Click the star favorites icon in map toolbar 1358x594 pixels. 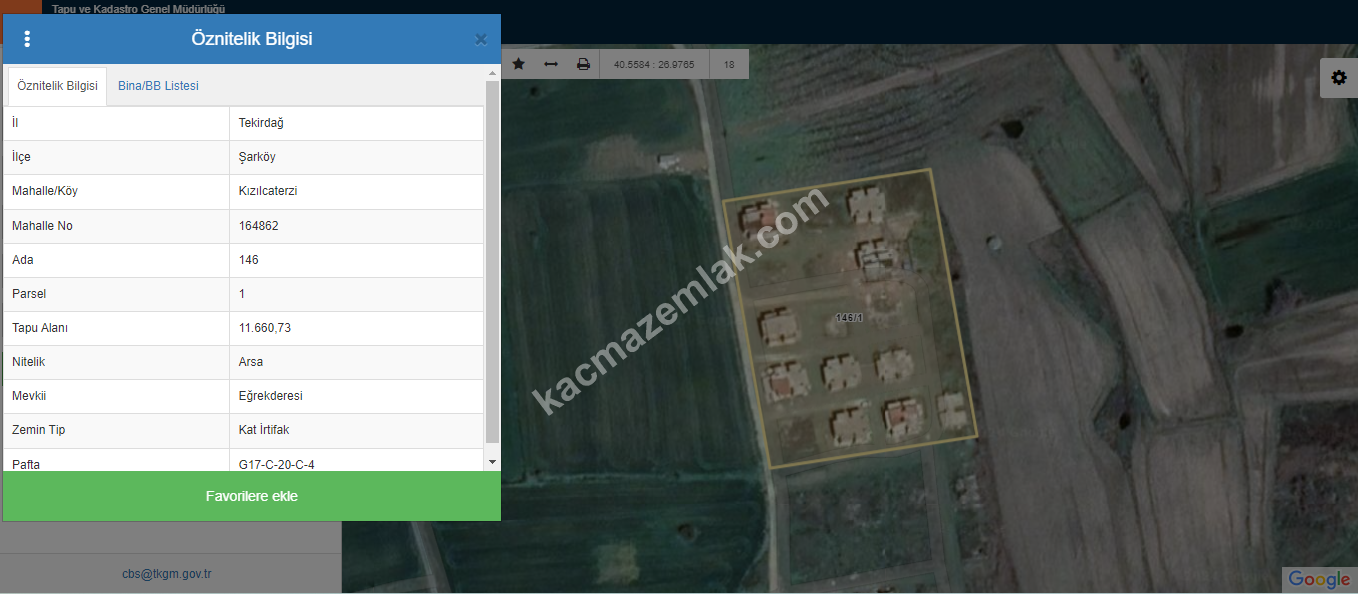coord(518,64)
